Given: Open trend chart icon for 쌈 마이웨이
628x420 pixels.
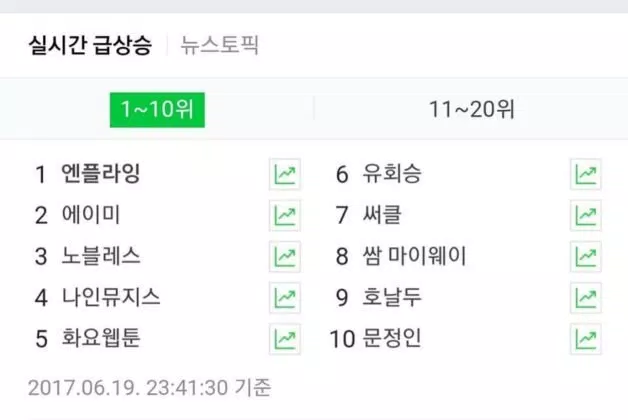Looking at the screenshot, I should click(x=586, y=257).
